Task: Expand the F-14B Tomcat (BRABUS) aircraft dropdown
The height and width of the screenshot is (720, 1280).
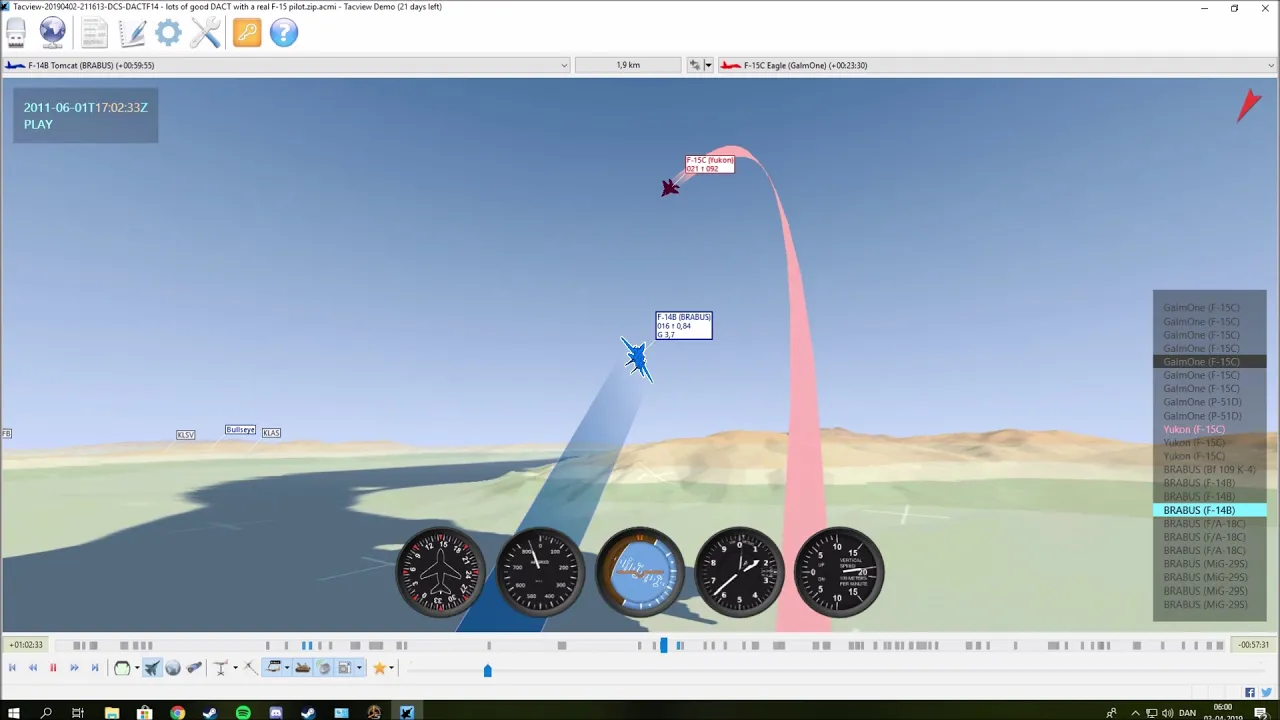Action: click(x=564, y=65)
